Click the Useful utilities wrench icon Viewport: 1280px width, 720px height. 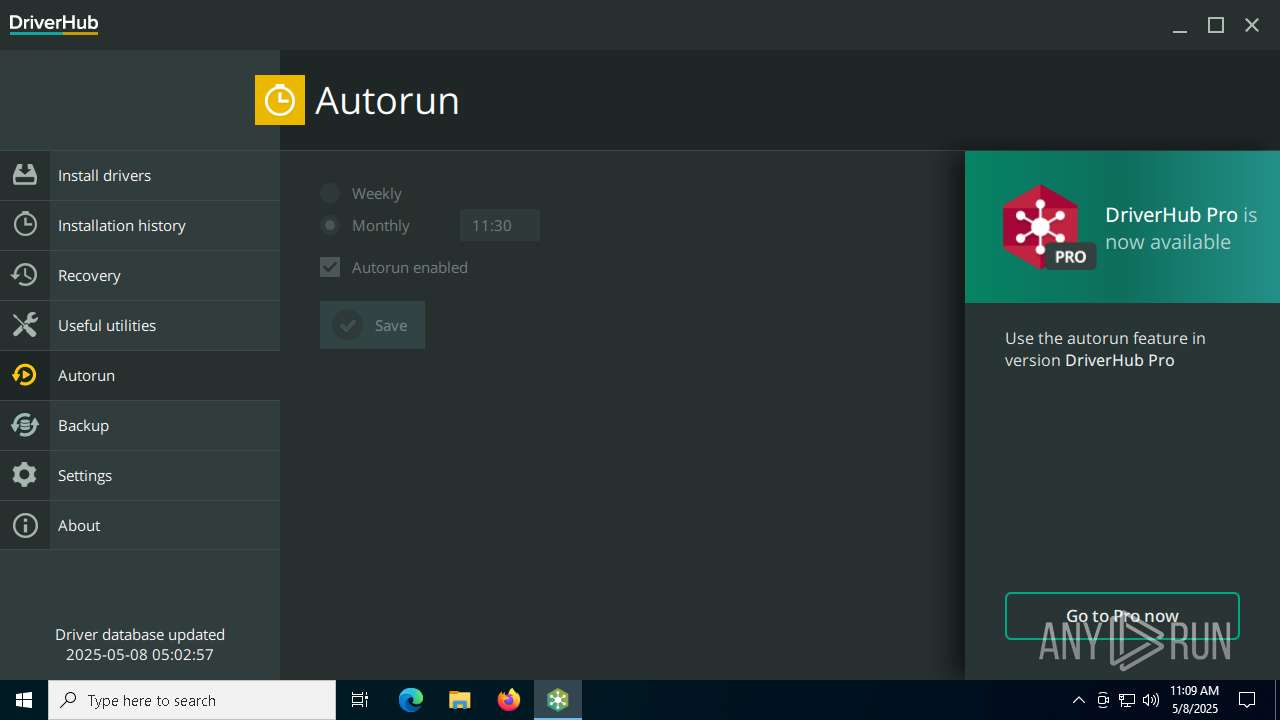[x=25, y=325]
